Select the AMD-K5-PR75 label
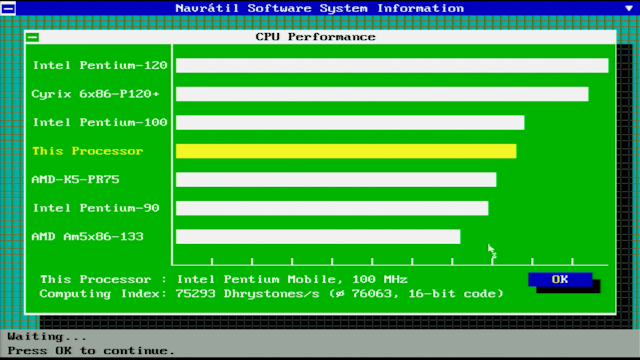Screen dimensions: 640x360 76,180
